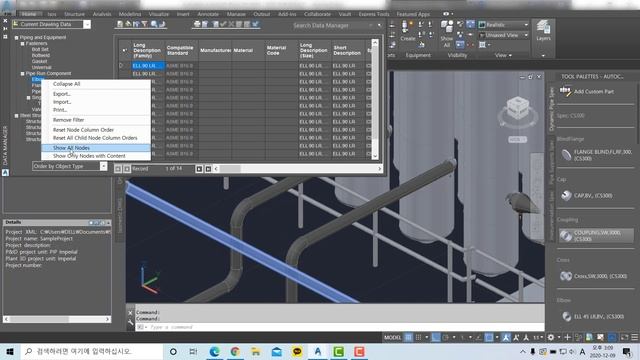Toggle object snap in status bar
Screen dimensions: 640x360
(x=489, y=337)
